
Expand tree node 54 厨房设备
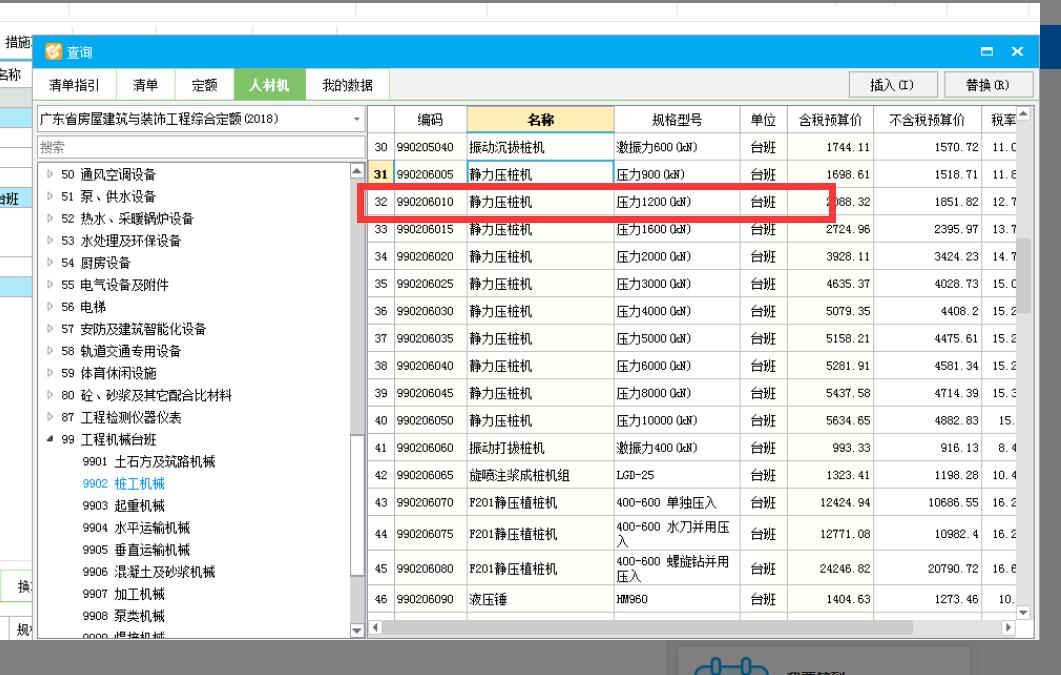50,263
